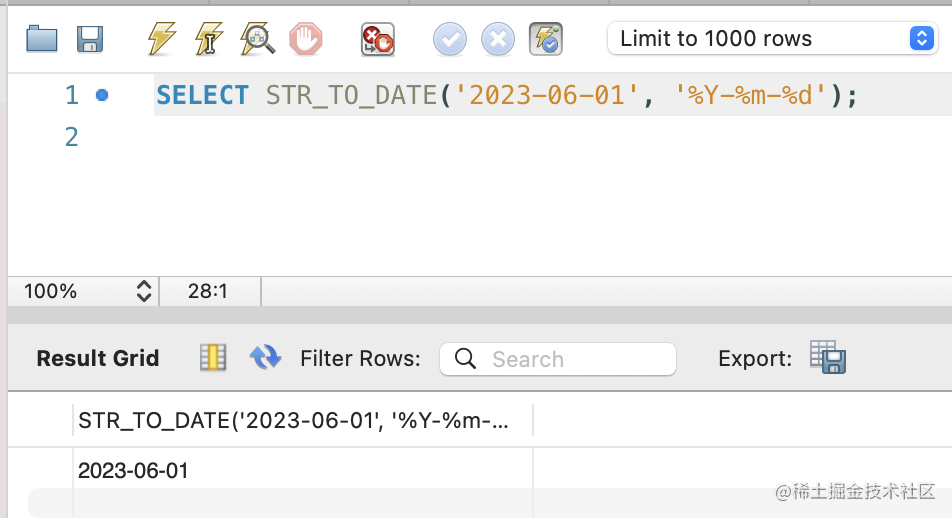Stop query execution red hand icon
Image resolution: width=952 pixels, height=518 pixels.
point(305,39)
